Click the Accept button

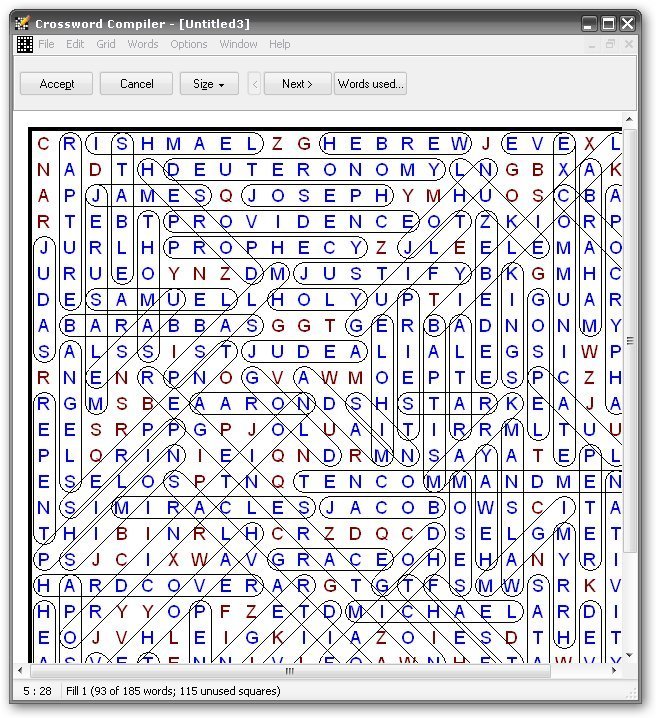[x=56, y=84]
